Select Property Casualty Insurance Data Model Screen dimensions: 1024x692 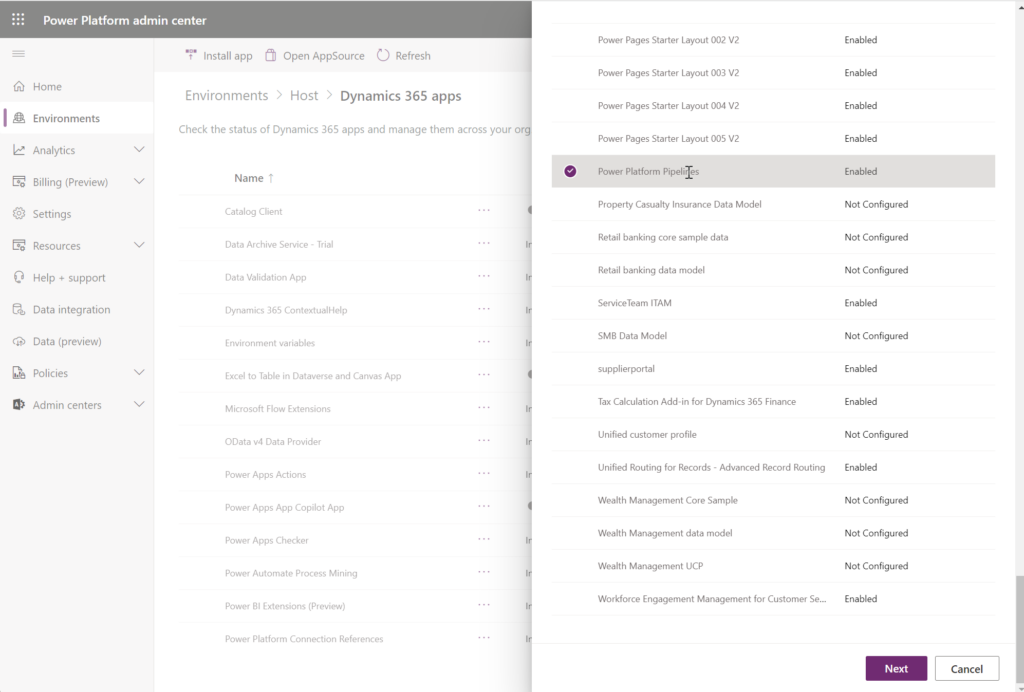[773, 204]
